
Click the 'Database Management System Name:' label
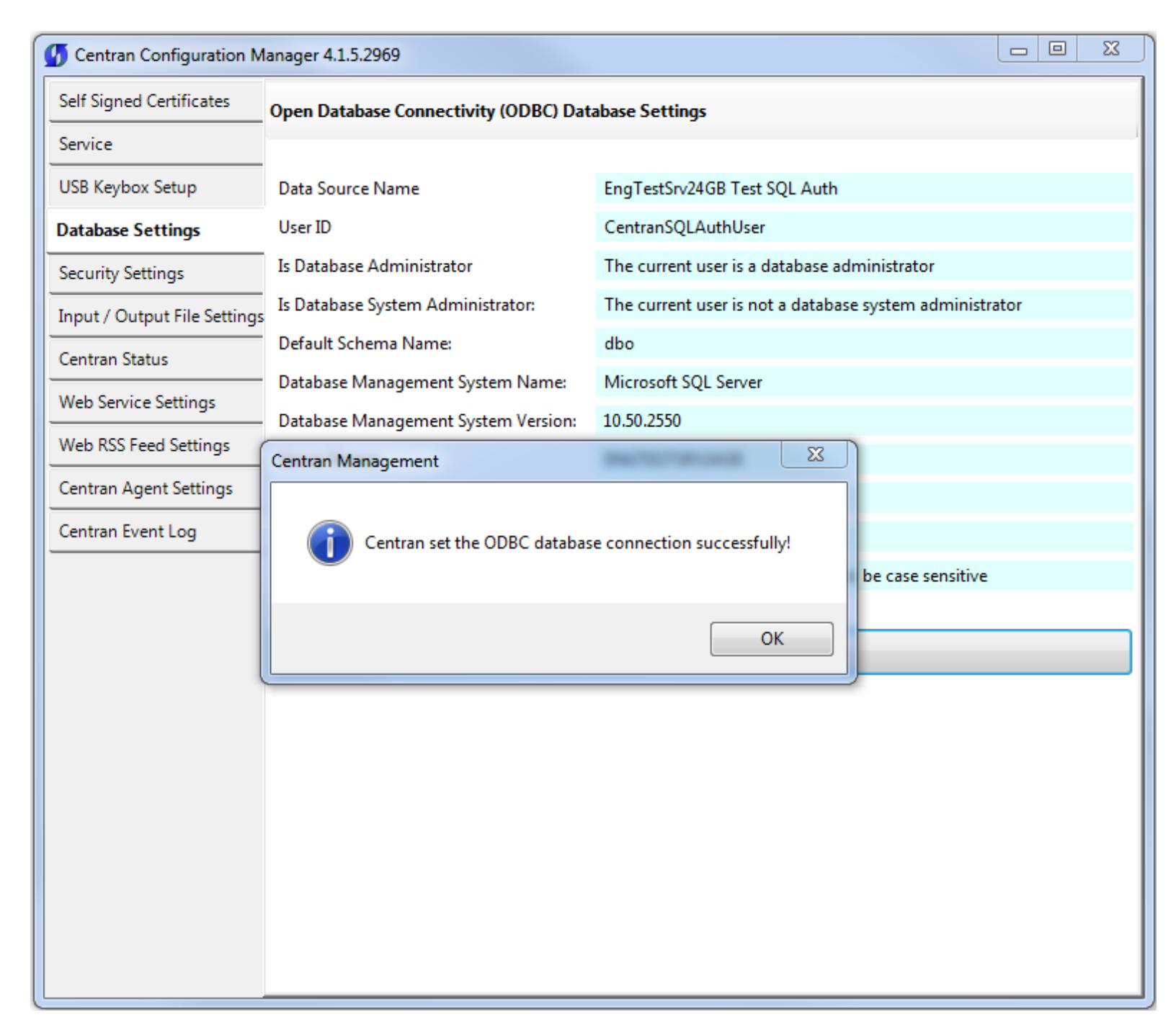[x=423, y=382]
